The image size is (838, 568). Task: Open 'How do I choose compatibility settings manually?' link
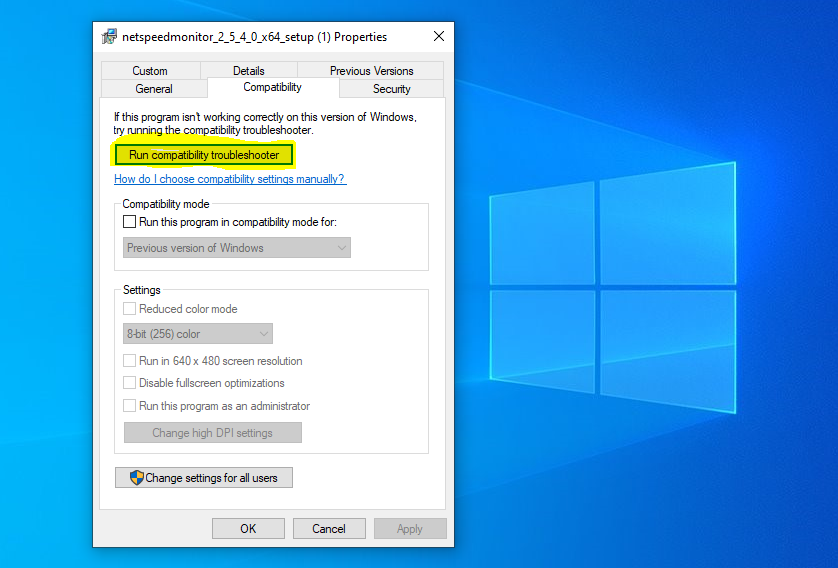(230, 179)
